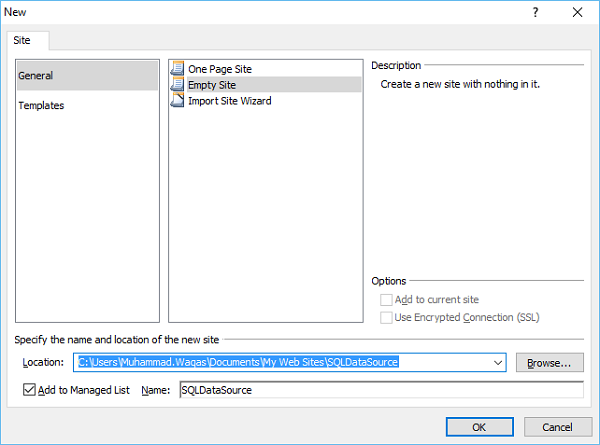
Task: Open the Browse... folder picker
Action: (549, 362)
